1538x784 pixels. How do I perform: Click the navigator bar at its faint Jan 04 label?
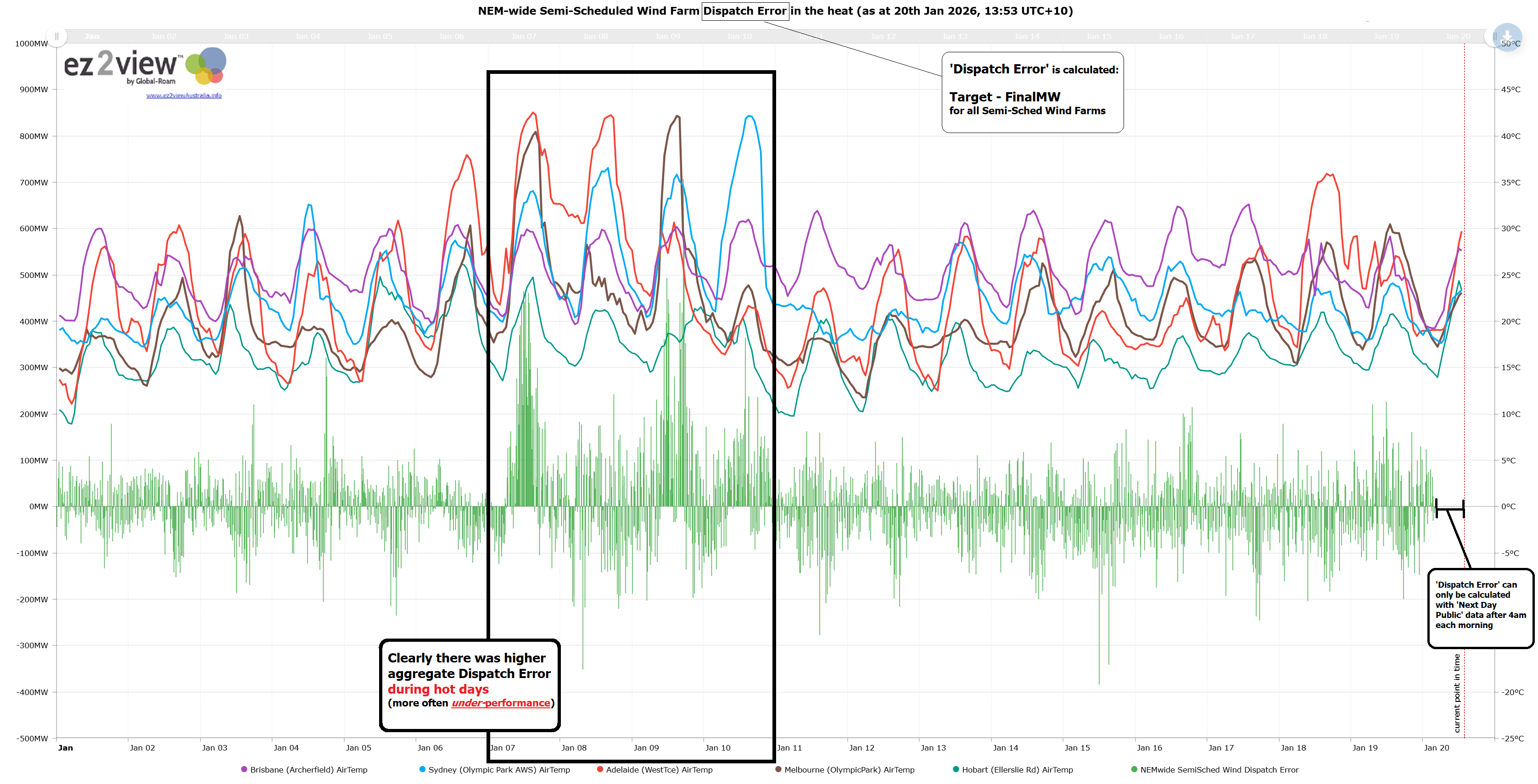pos(308,36)
